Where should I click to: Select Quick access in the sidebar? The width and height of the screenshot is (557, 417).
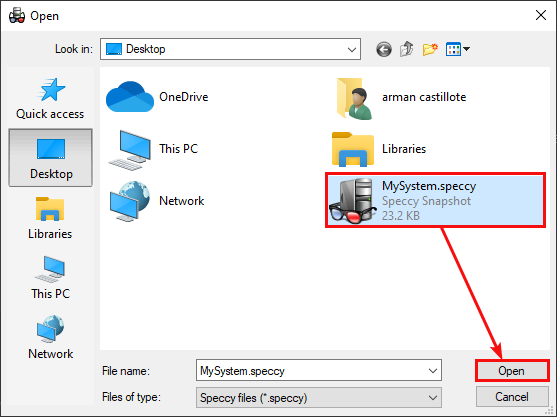pos(50,99)
